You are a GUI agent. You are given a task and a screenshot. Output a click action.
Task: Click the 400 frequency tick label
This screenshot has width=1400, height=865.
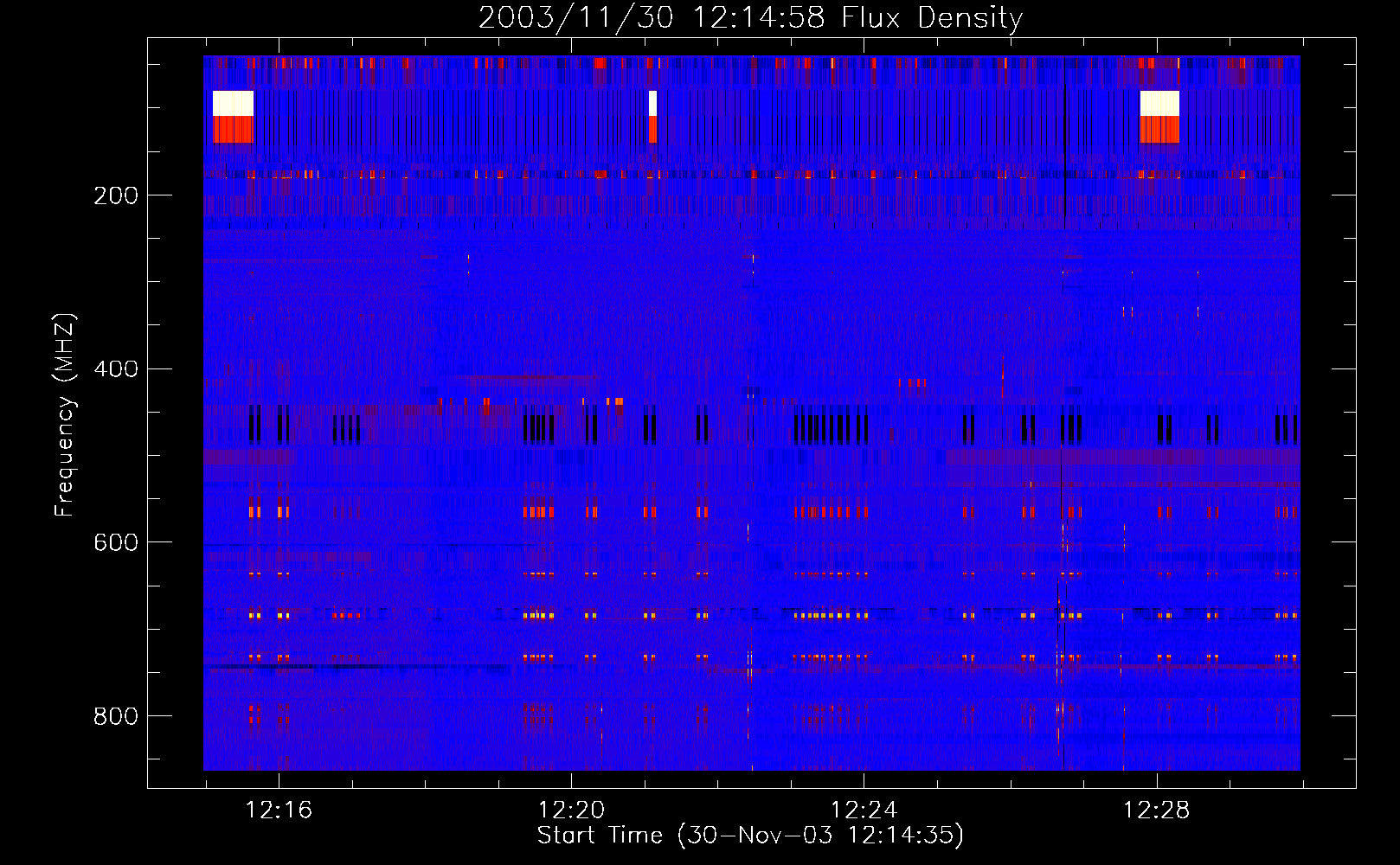click(116, 369)
